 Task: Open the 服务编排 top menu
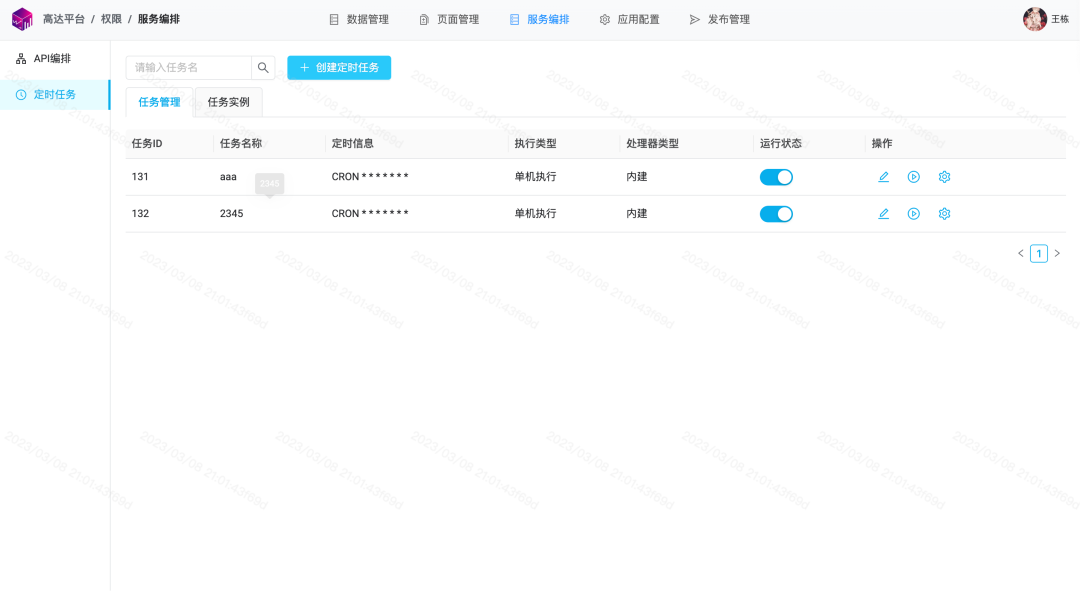[539, 19]
